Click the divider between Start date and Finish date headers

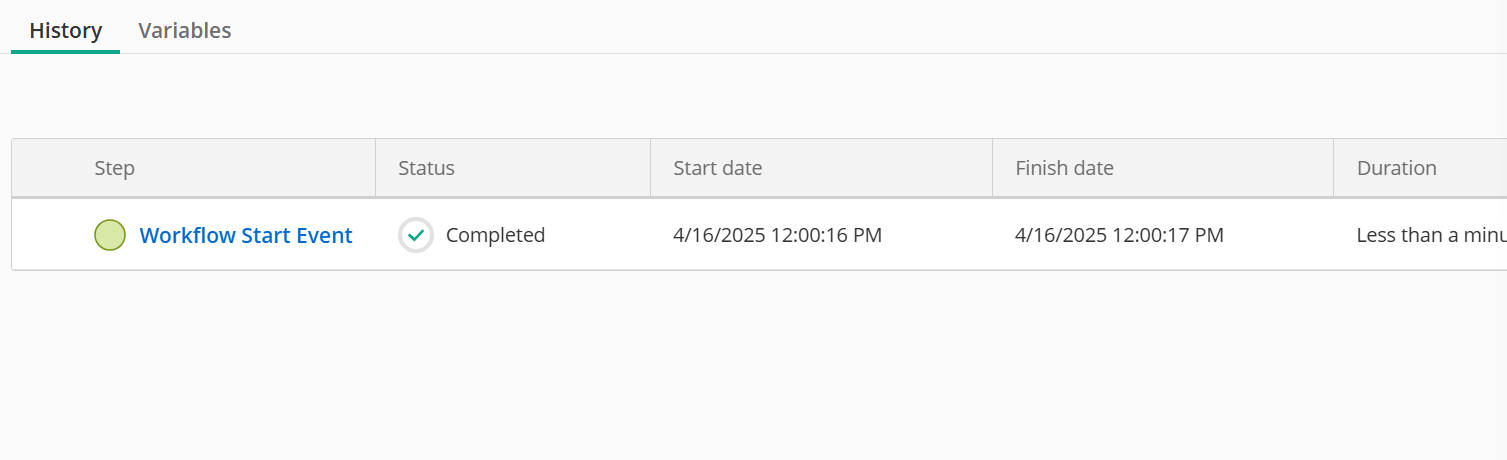click(x=992, y=168)
